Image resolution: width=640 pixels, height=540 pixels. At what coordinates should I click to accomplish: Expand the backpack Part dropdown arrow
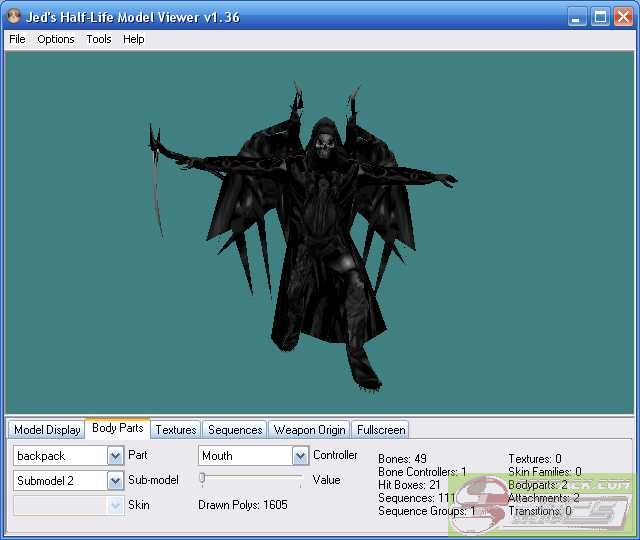coord(116,456)
